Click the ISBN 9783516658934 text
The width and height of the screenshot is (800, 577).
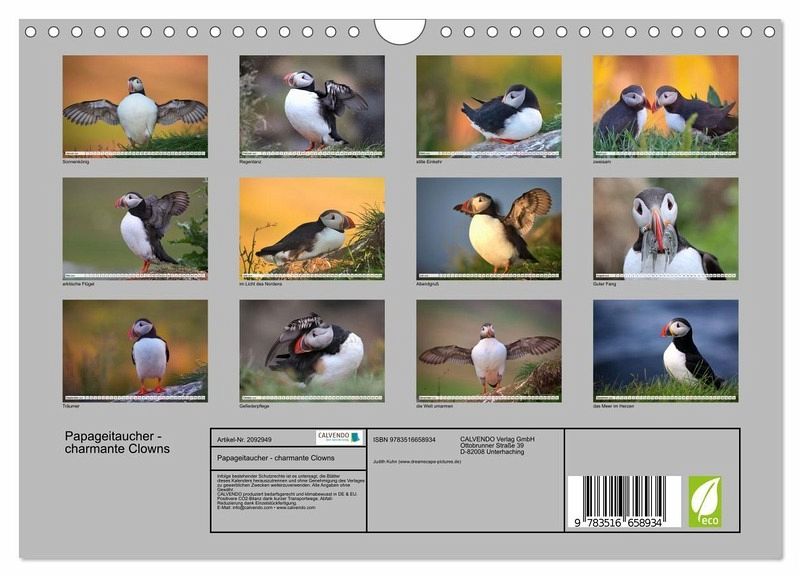404,439
